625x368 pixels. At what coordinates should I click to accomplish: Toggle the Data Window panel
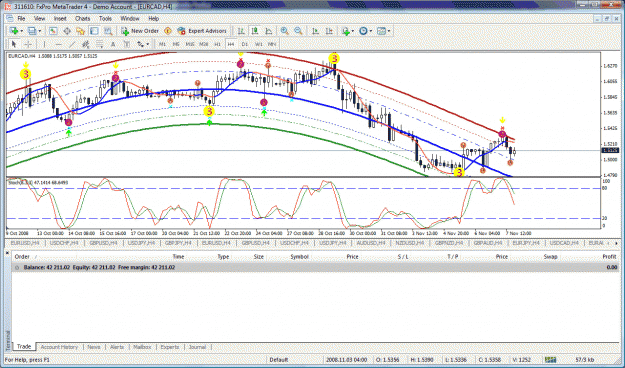[x=67, y=31]
